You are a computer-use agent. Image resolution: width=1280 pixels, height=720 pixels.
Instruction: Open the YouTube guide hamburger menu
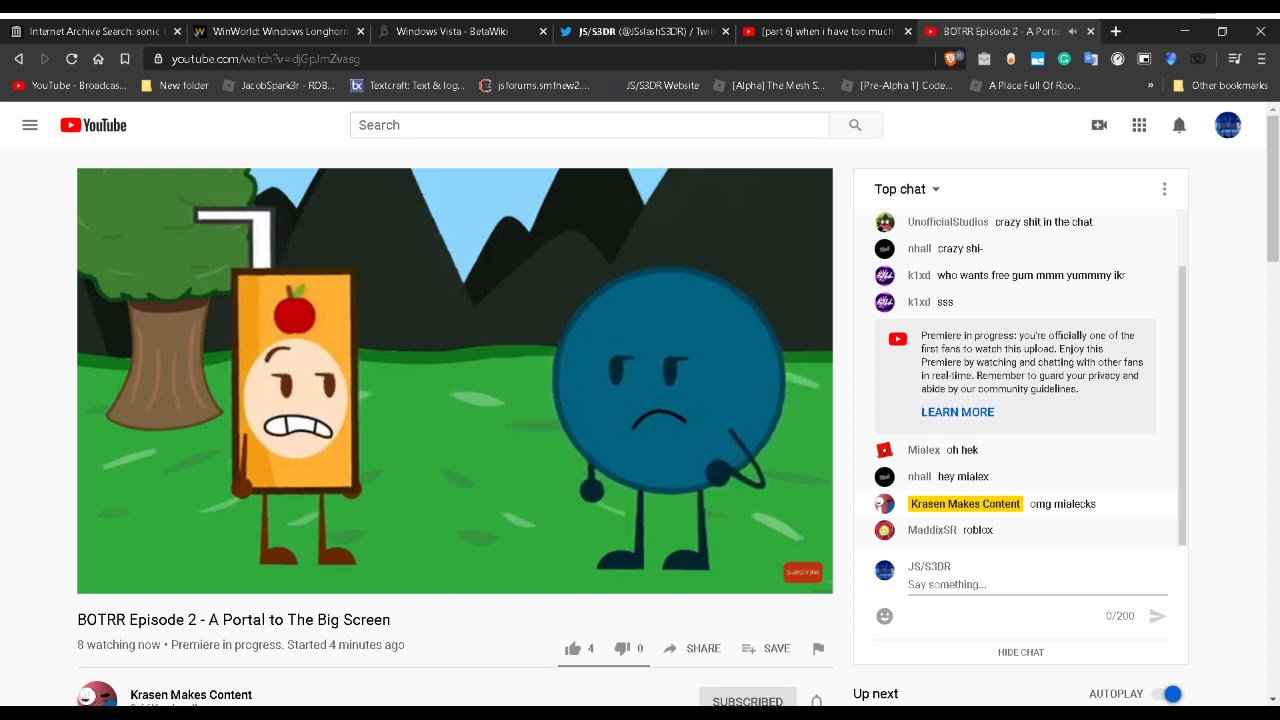[30, 125]
